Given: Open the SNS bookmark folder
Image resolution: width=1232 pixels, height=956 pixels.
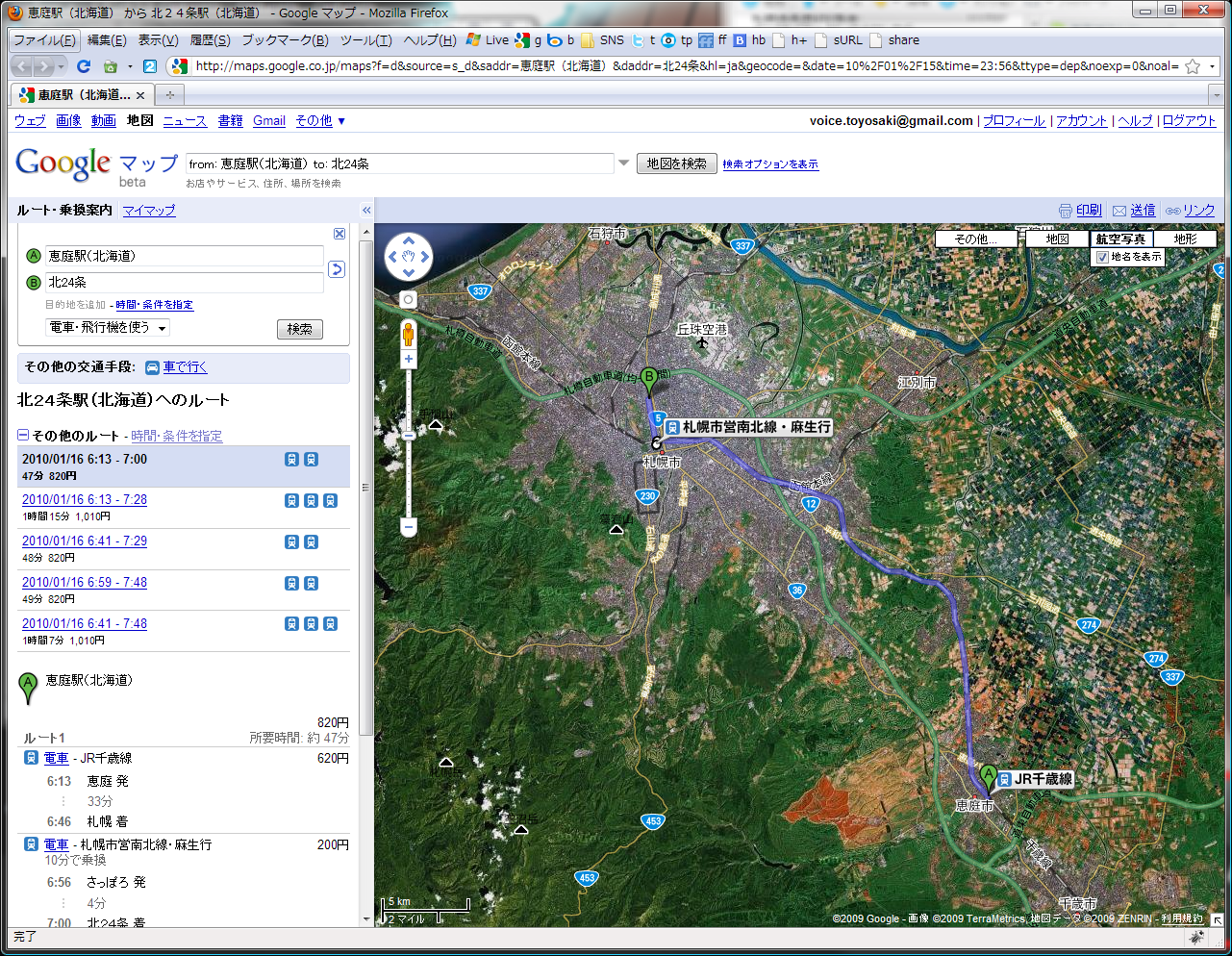Looking at the screenshot, I should tap(601, 40).
